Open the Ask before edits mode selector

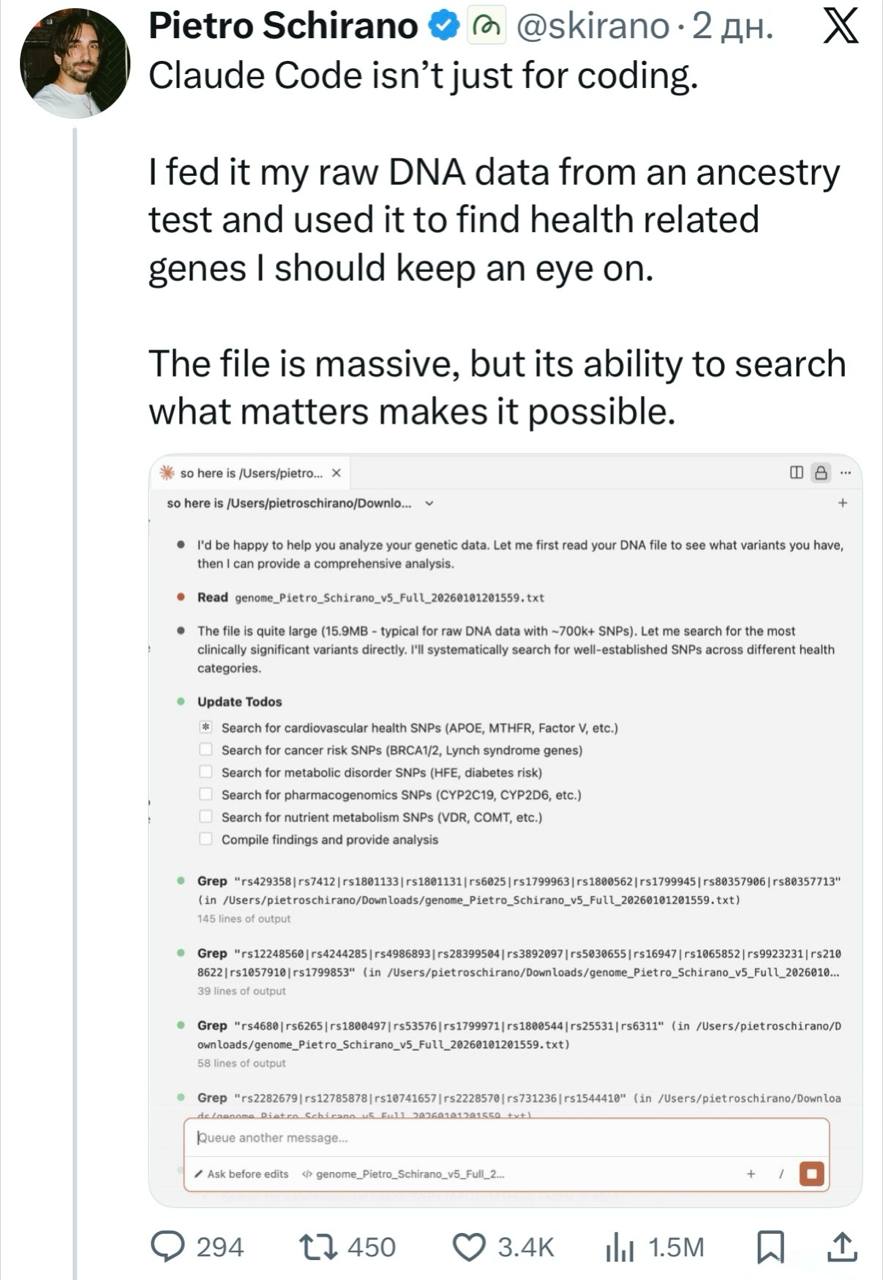pos(241,1174)
